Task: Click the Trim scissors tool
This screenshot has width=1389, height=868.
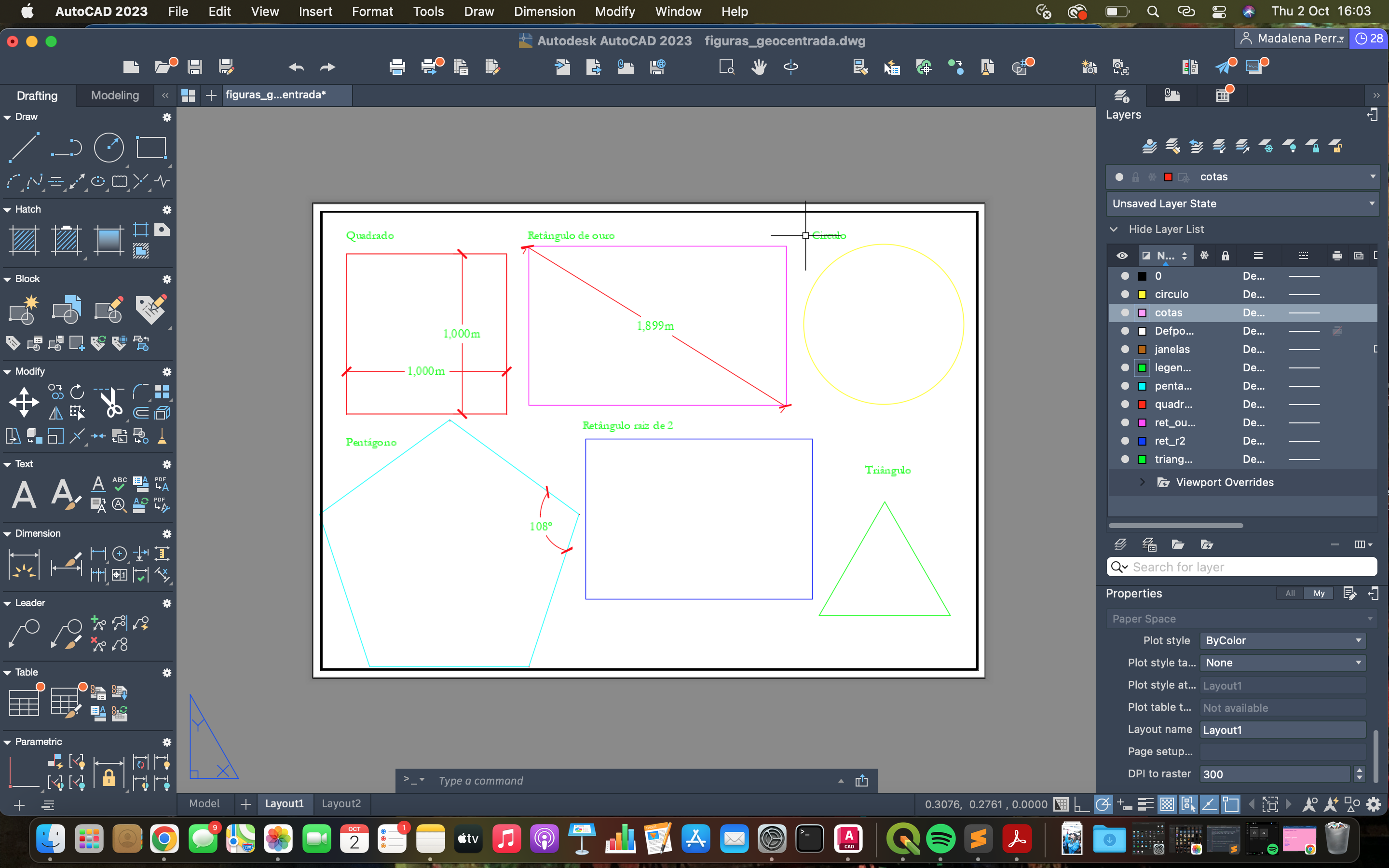Action: point(111,403)
